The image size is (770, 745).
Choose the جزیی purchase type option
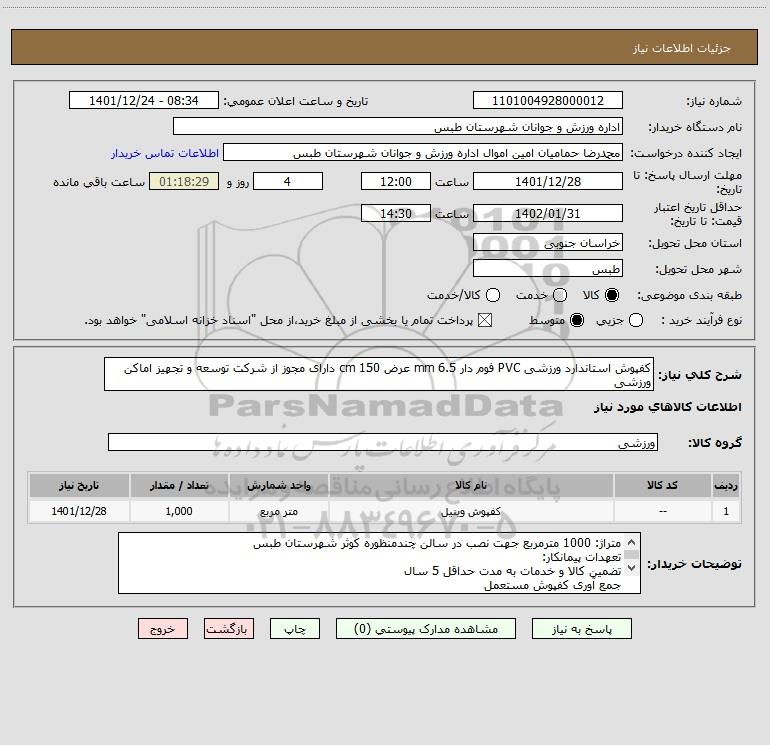pyautogui.click(x=635, y=320)
